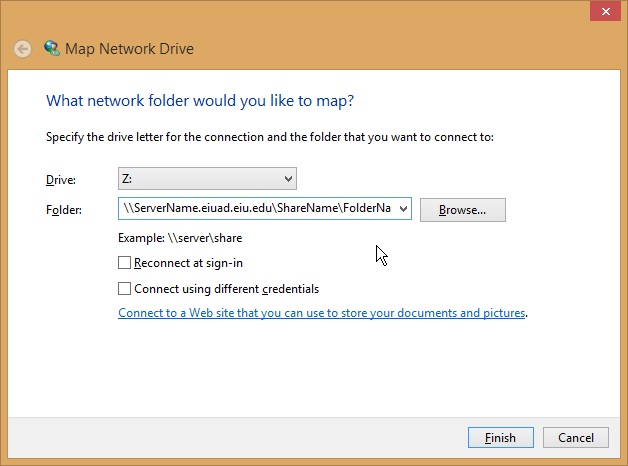This screenshot has width=628, height=466.
Task: Close the Map Network Drive window
Action: pos(604,10)
